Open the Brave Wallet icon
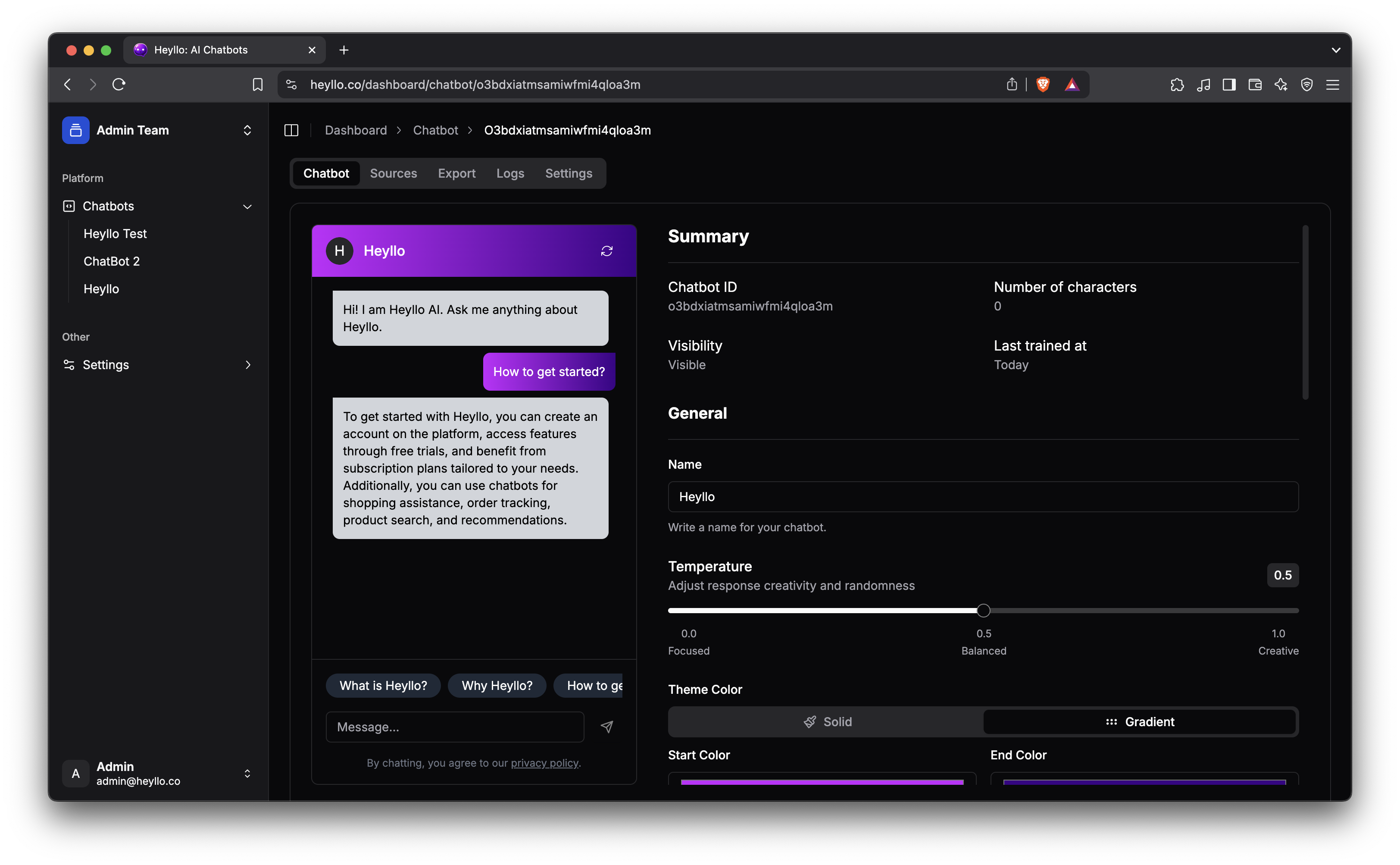The width and height of the screenshot is (1400, 865). (1255, 85)
